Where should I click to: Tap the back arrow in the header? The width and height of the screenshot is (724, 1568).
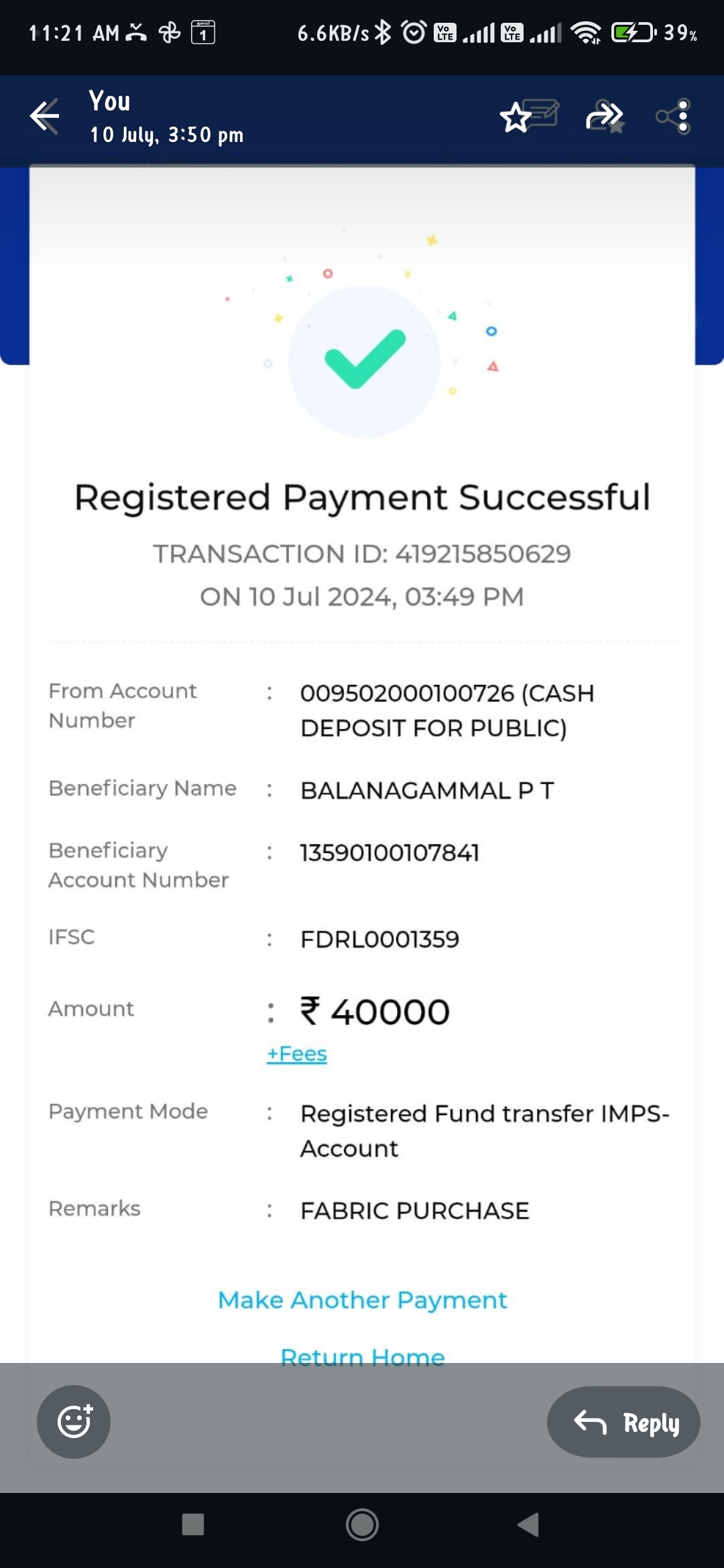point(45,117)
